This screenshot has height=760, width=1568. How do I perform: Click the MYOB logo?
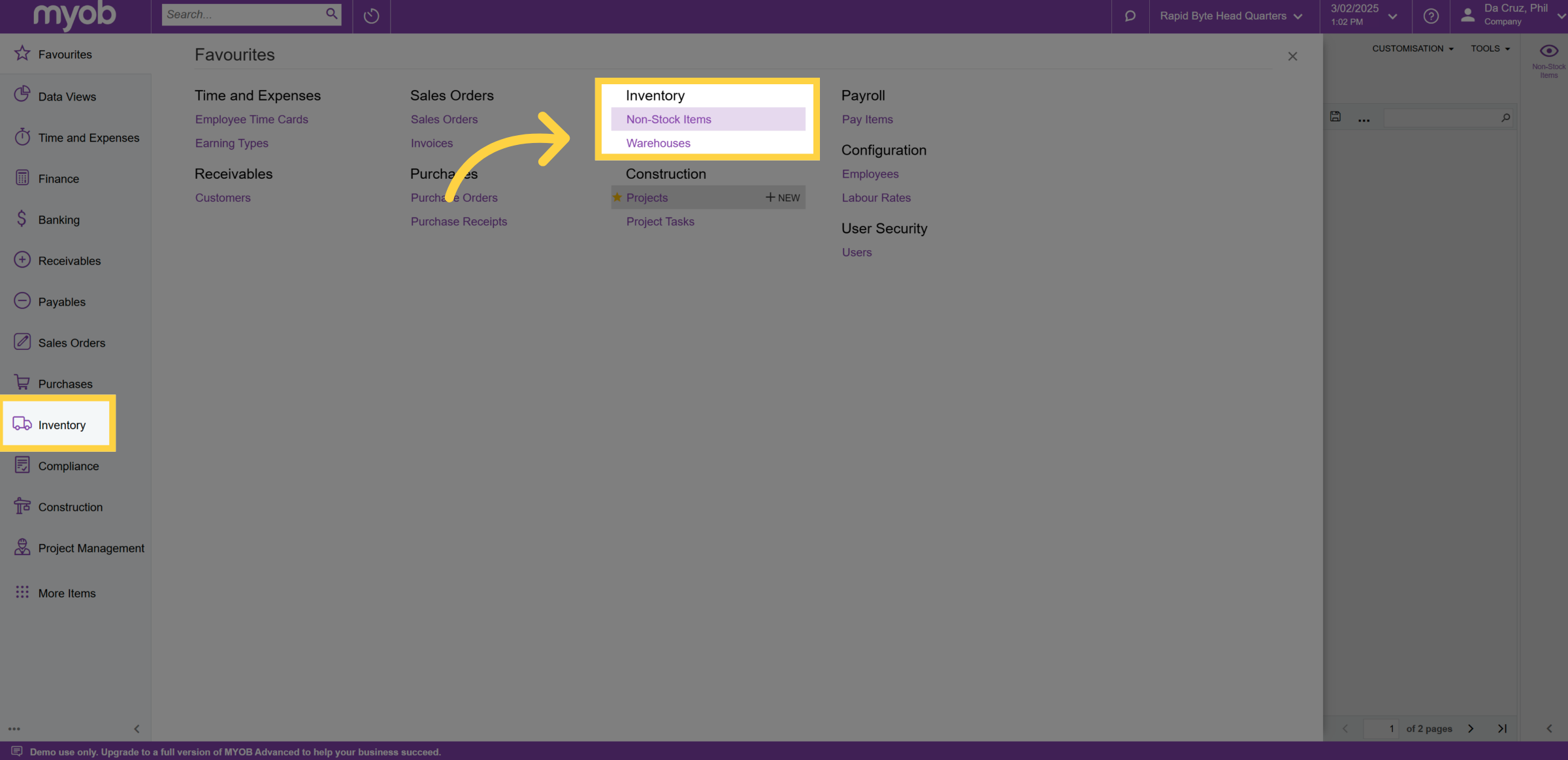pos(74,16)
